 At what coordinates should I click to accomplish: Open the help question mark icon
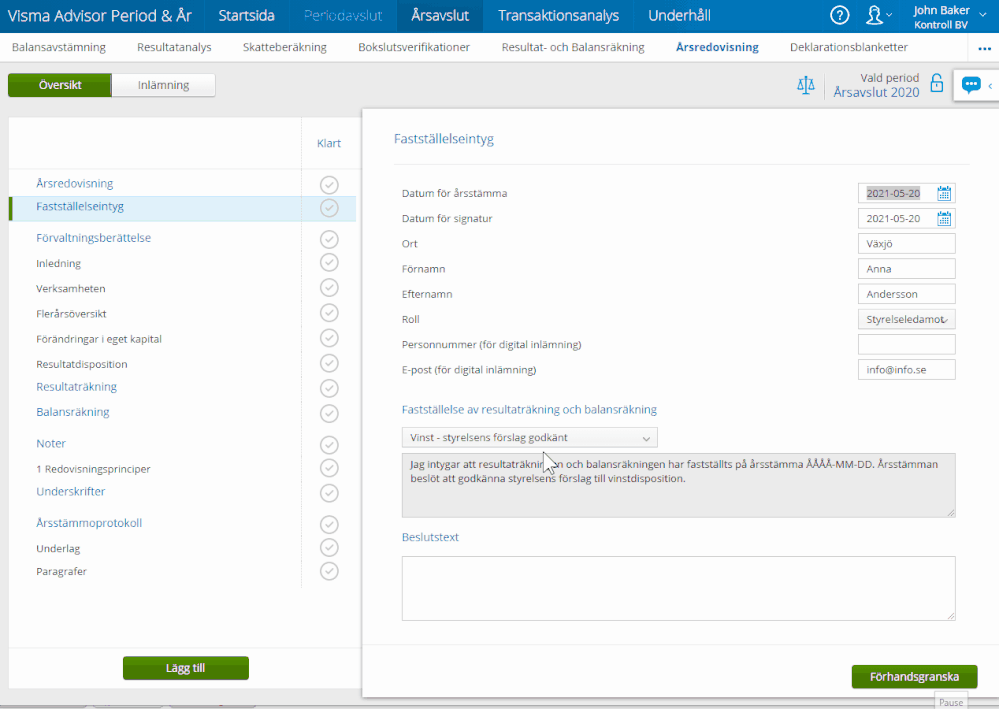(x=840, y=15)
